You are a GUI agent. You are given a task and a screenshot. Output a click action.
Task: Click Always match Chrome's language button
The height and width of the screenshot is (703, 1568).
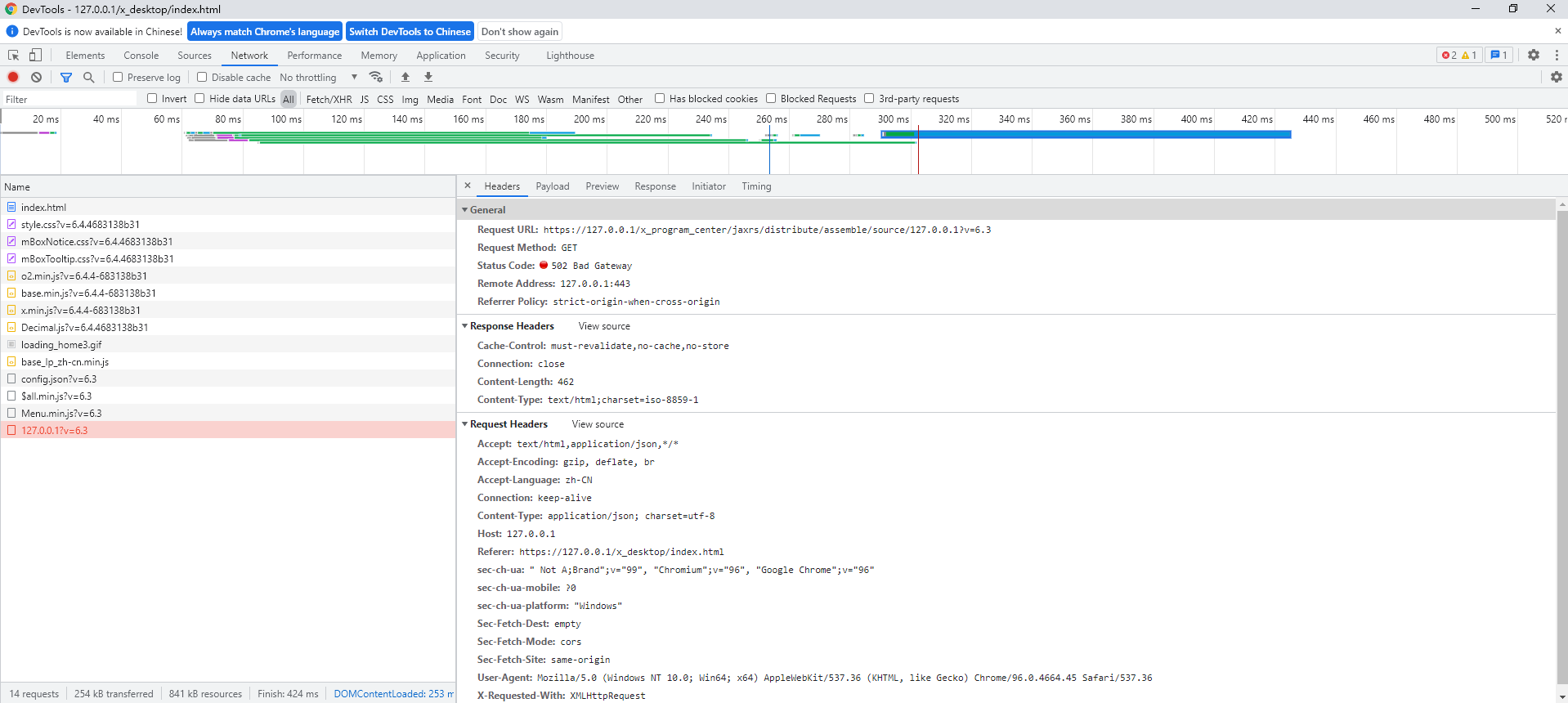tap(265, 32)
